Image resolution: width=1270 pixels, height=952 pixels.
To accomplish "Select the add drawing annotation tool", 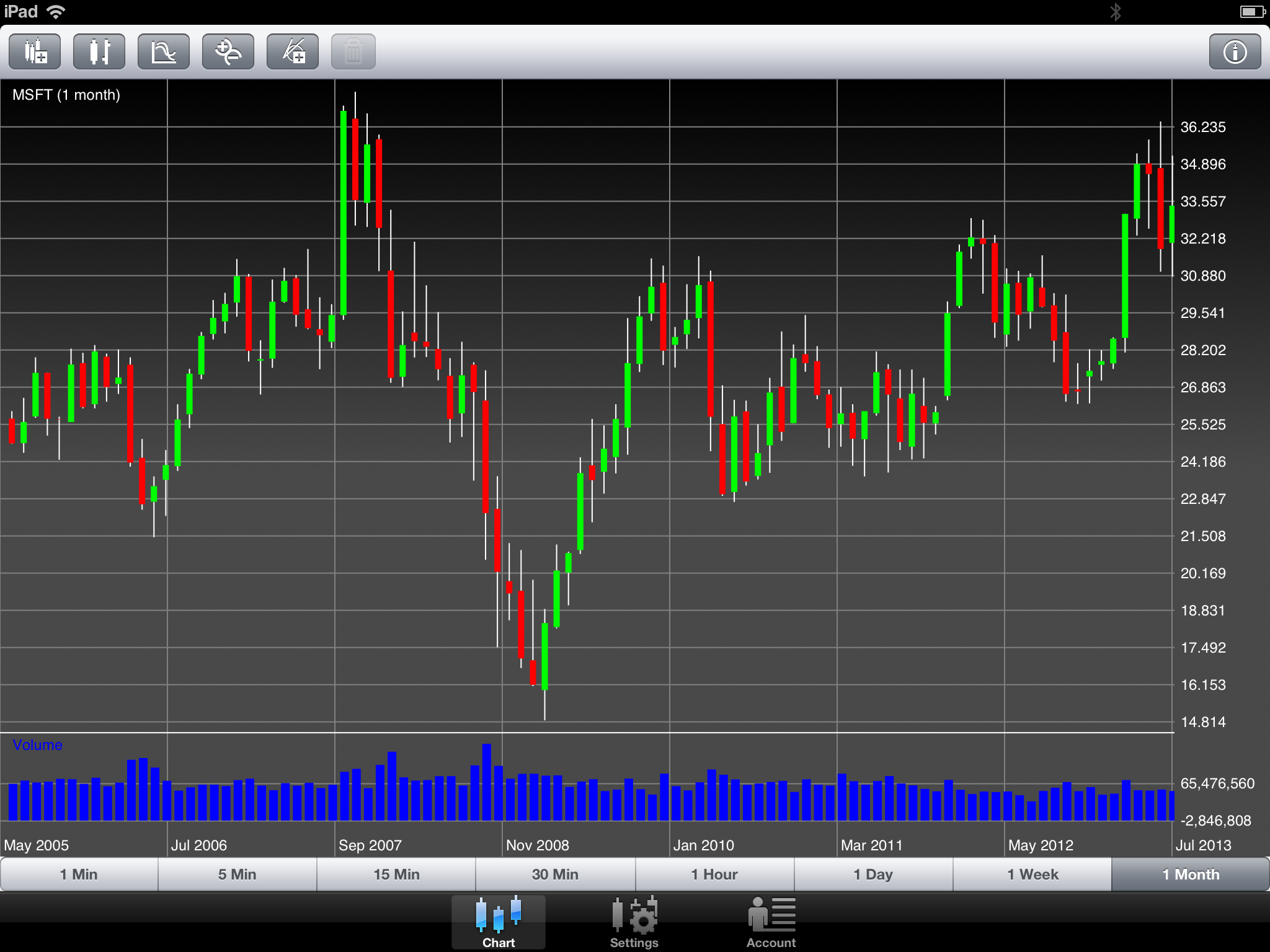I will (292, 51).
